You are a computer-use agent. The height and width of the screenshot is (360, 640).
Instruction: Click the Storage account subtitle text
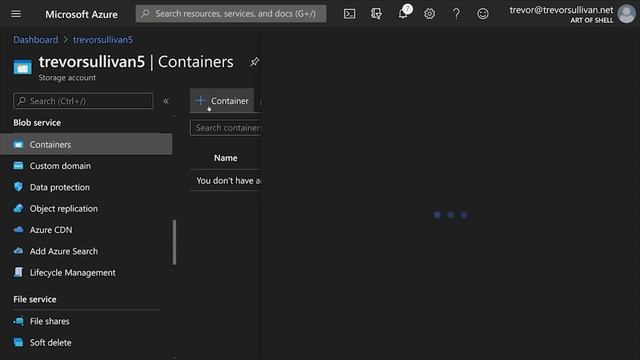pos(67,78)
